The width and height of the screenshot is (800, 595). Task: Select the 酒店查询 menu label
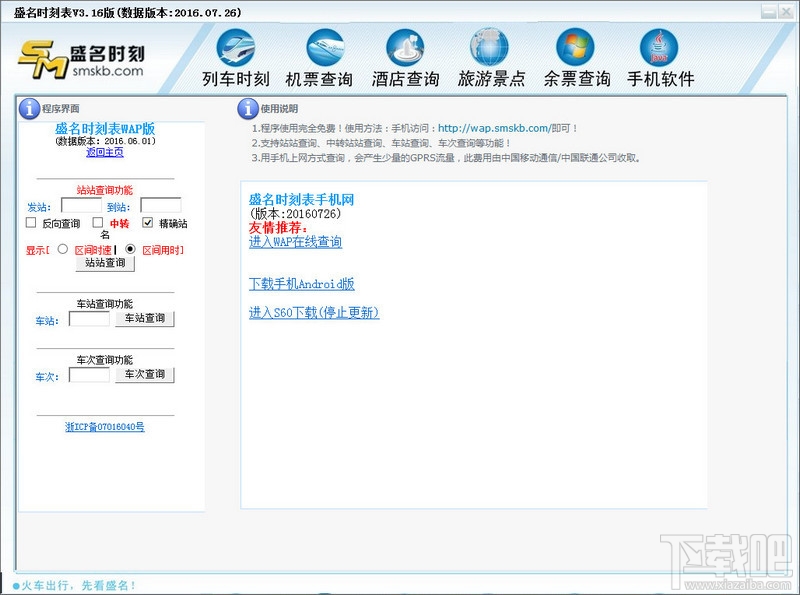[406, 79]
